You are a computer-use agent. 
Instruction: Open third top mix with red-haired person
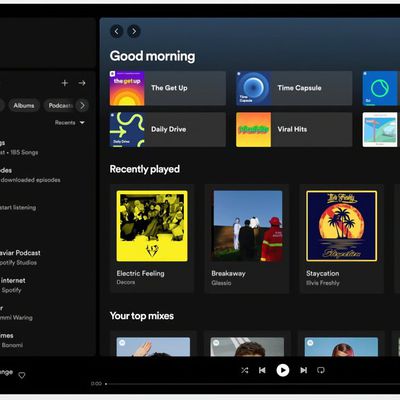coord(341,347)
